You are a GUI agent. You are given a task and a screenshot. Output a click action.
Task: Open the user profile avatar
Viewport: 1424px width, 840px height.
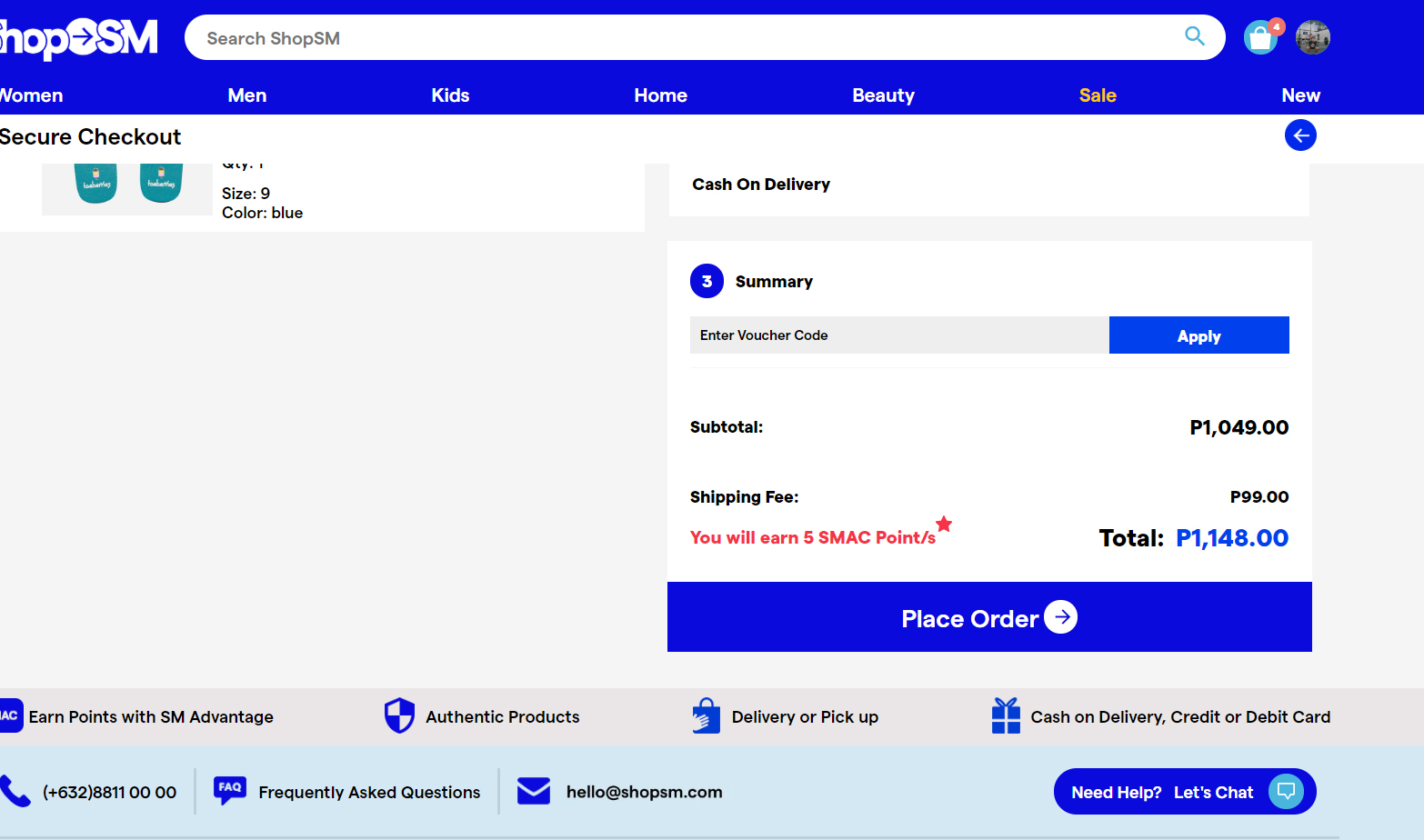click(x=1313, y=37)
